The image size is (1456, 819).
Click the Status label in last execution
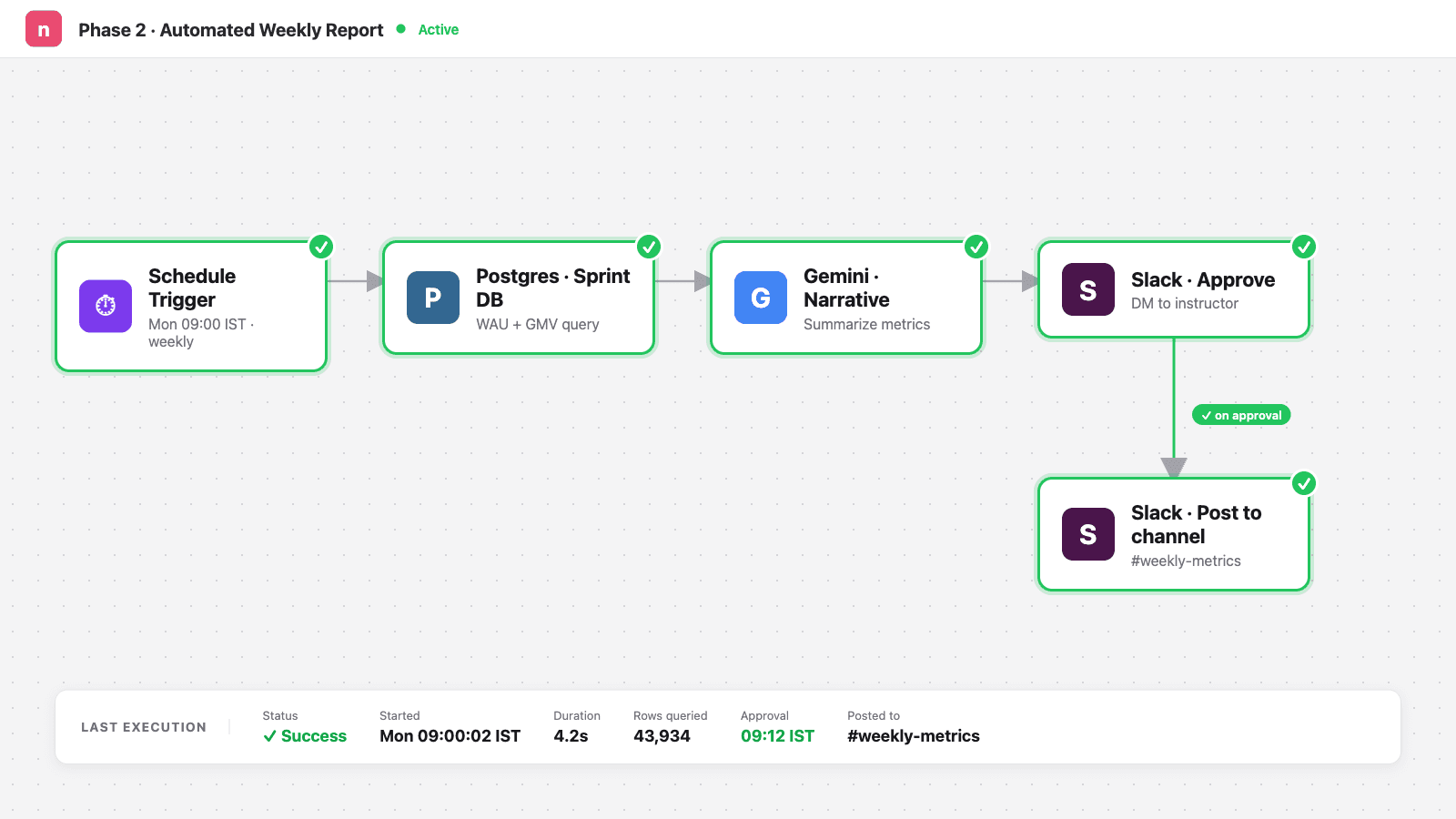point(280,716)
